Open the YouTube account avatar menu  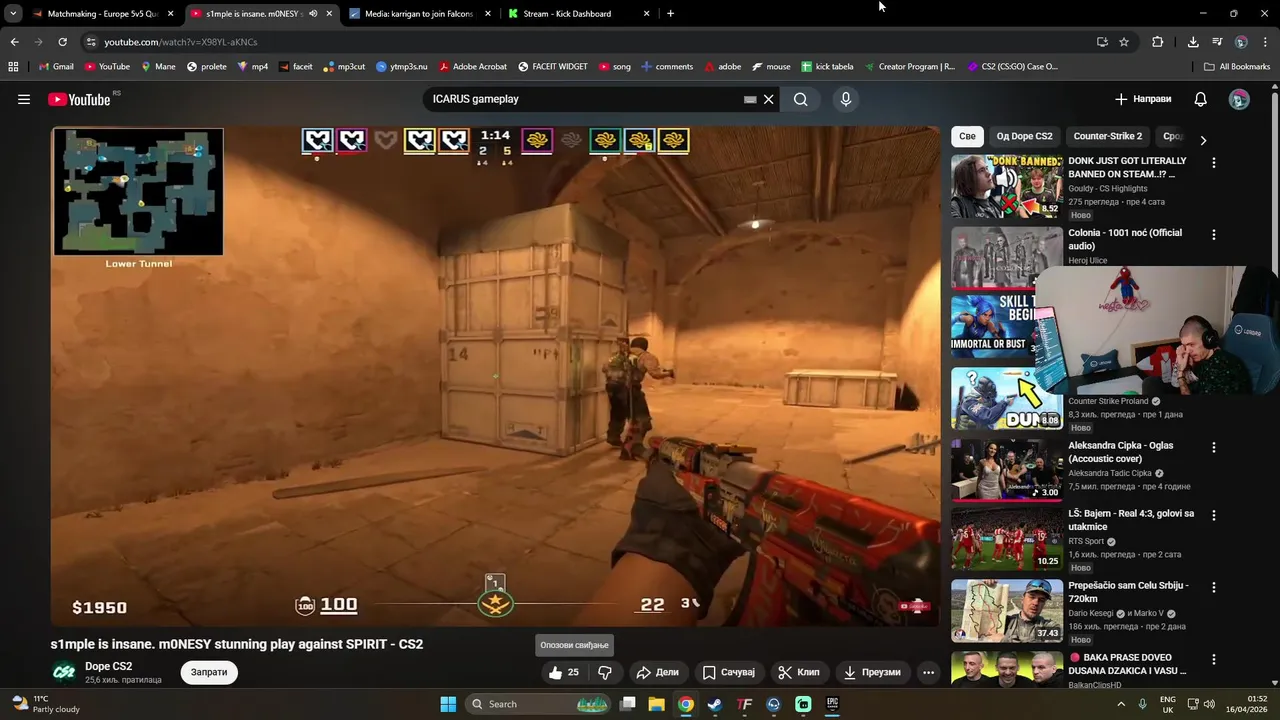(x=1239, y=99)
